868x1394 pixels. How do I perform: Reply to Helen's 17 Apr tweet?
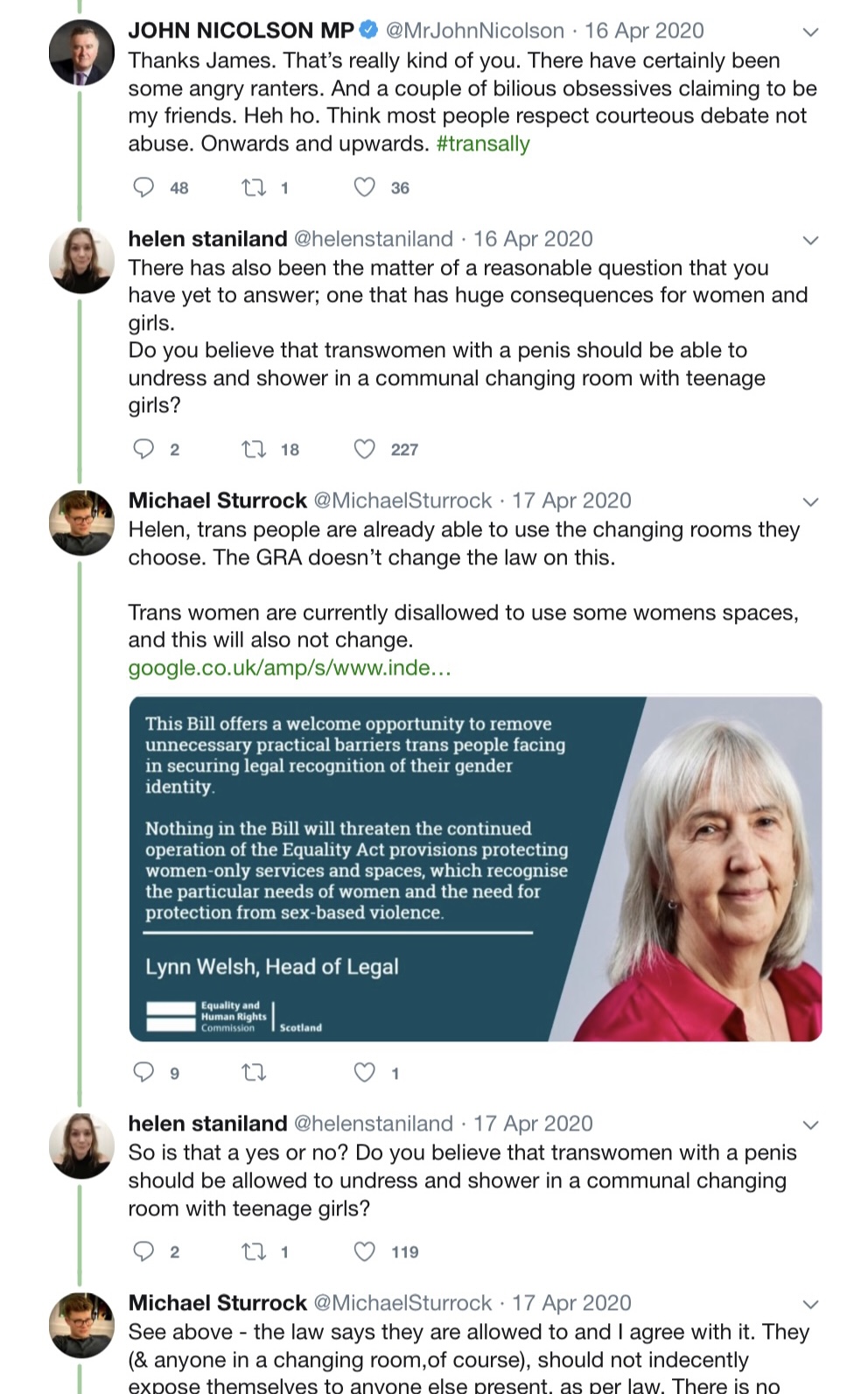click(143, 1251)
